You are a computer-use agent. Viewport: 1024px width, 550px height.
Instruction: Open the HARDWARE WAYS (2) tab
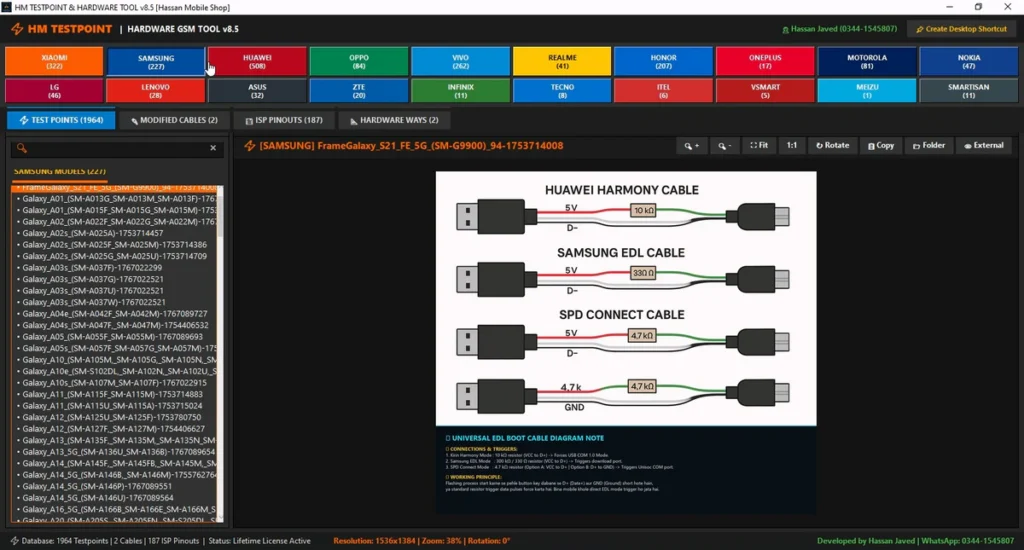pos(394,120)
